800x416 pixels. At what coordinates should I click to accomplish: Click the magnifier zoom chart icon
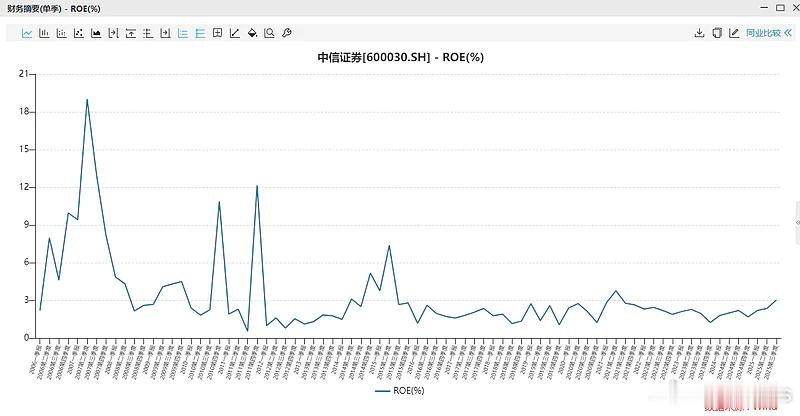click(x=269, y=33)
